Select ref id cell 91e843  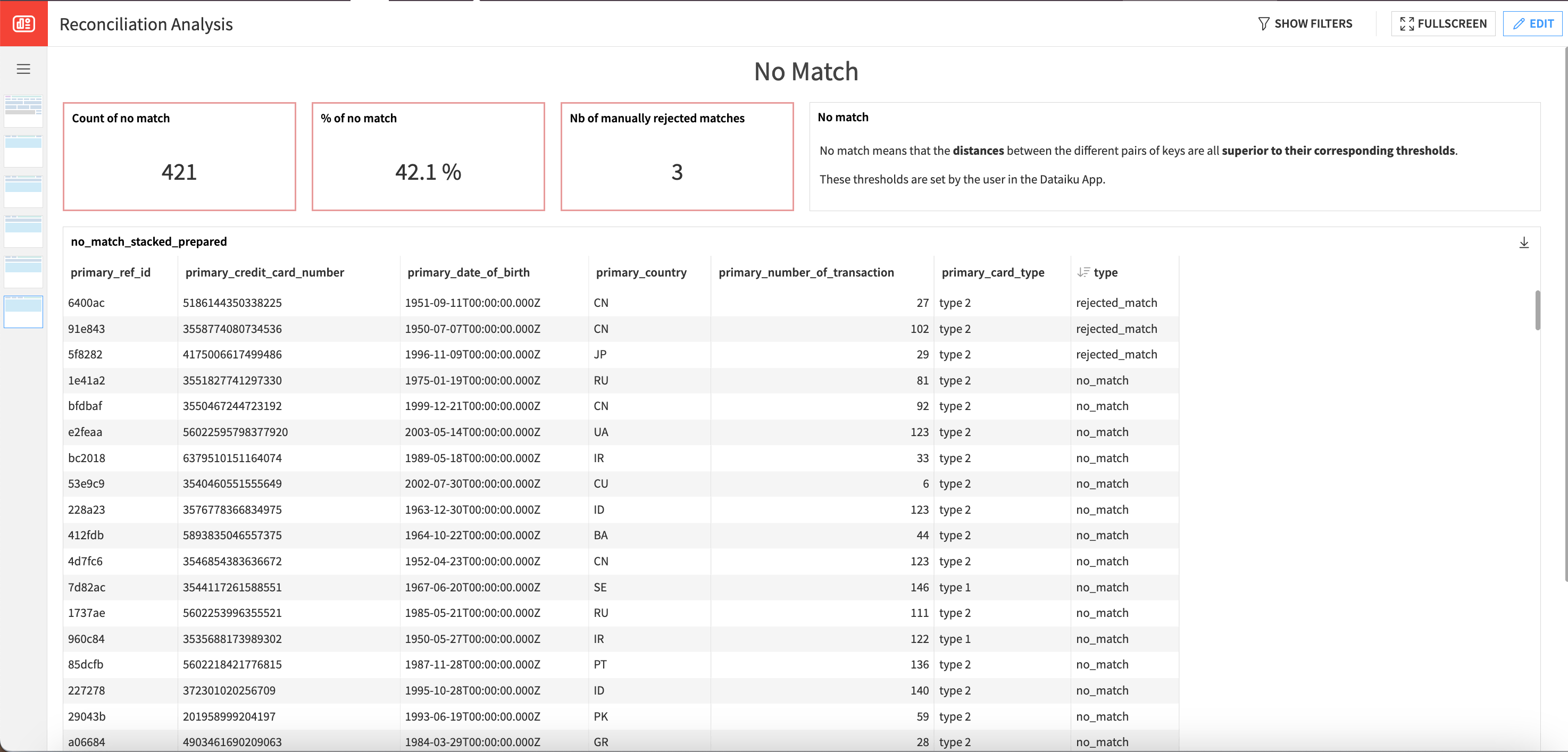pos(87,329)
